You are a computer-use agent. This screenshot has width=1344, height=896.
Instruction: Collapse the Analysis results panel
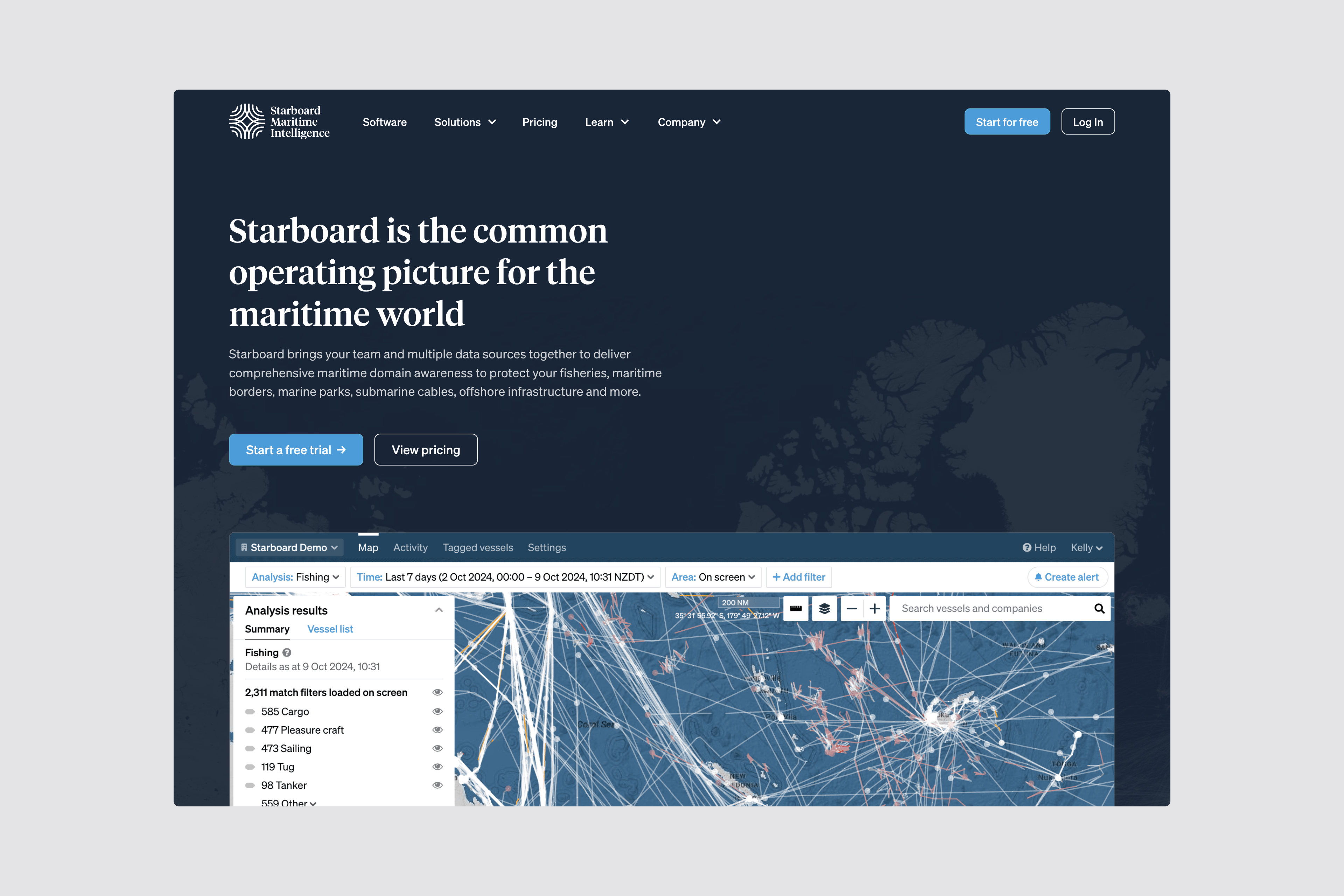(x=439, y=610)
